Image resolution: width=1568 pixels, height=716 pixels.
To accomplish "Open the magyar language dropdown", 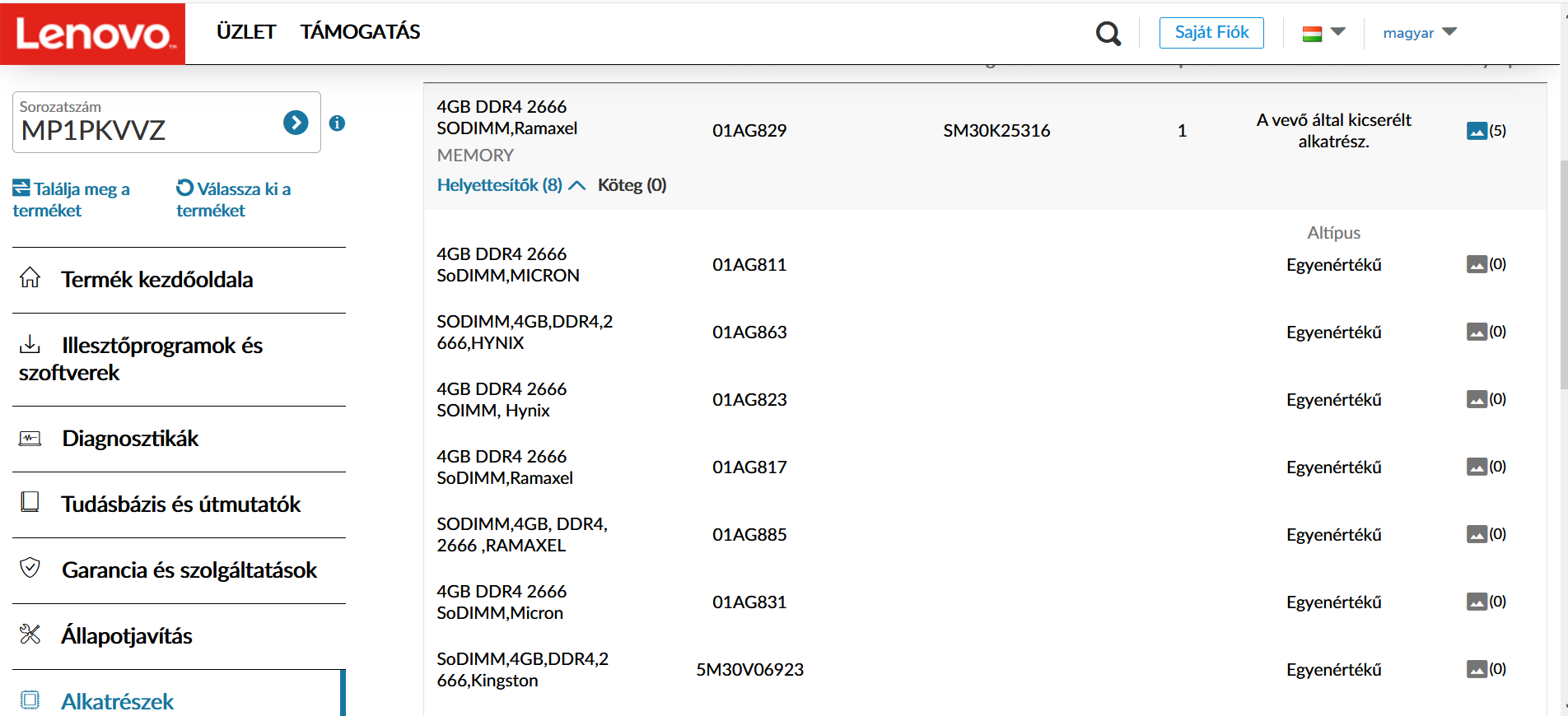I will pos(1420,33).
